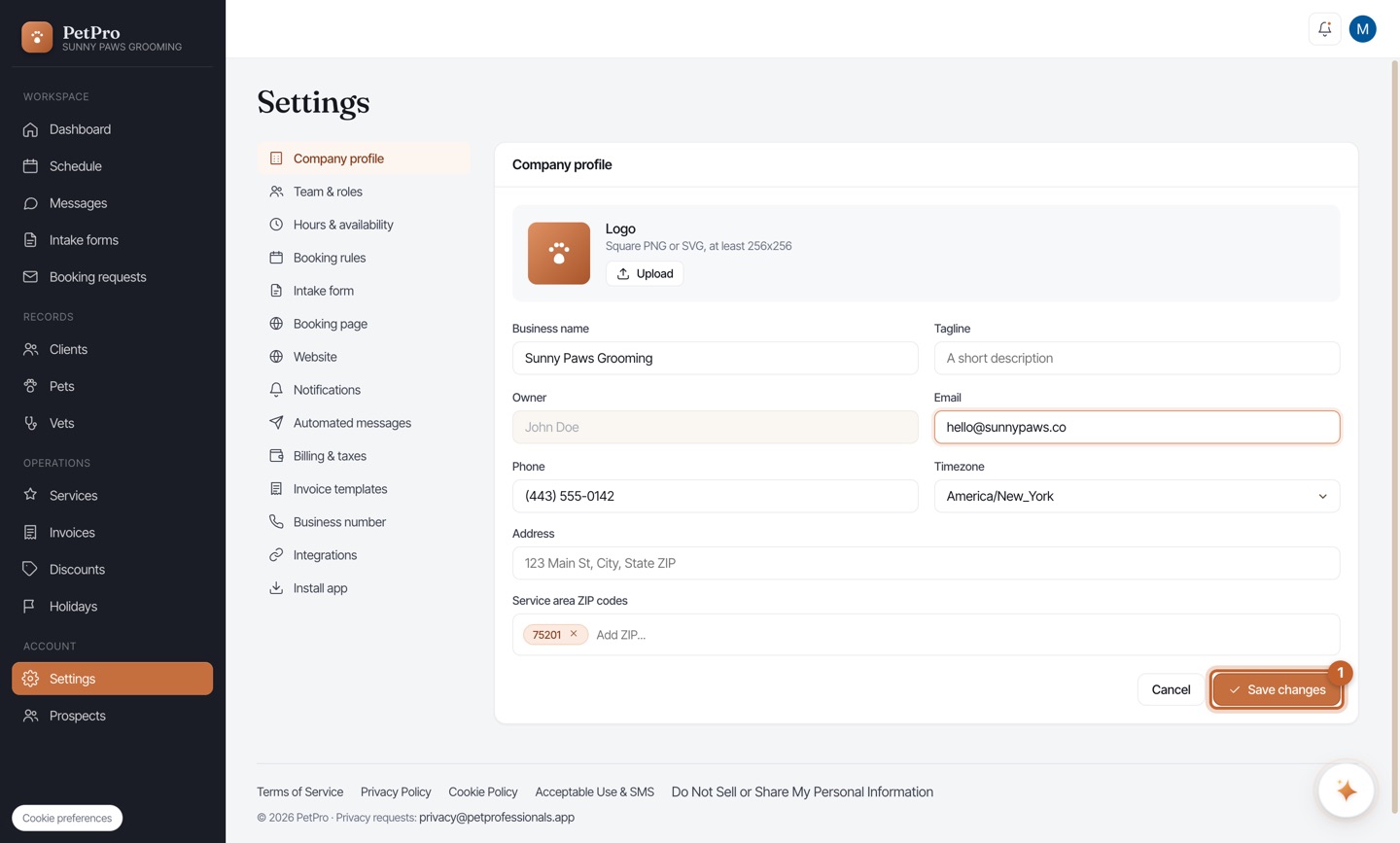Click the Upload logo button
1400x843 pixels.
click(x=645, y=273)
